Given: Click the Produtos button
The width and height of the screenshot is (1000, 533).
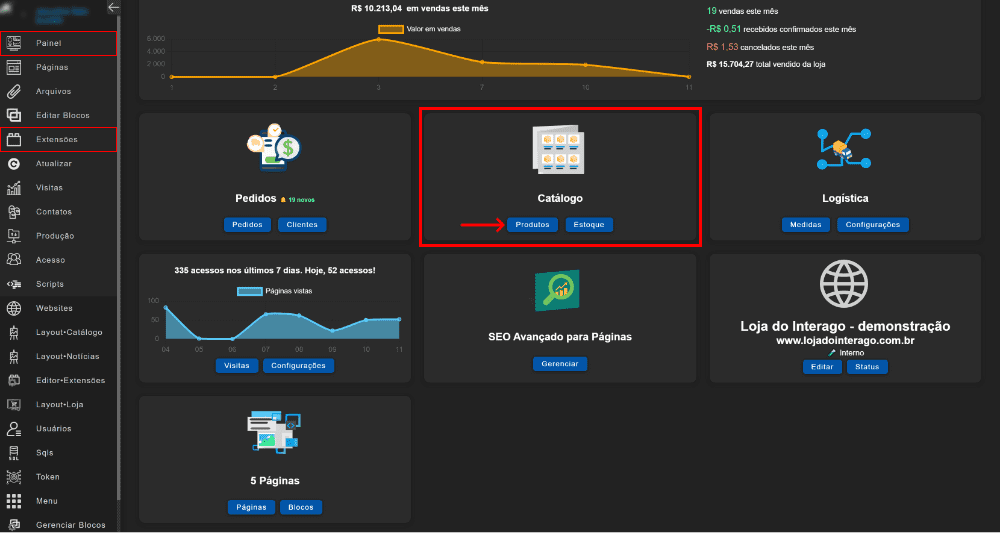Looking at the screenshot, I should [x=532, y=225].
